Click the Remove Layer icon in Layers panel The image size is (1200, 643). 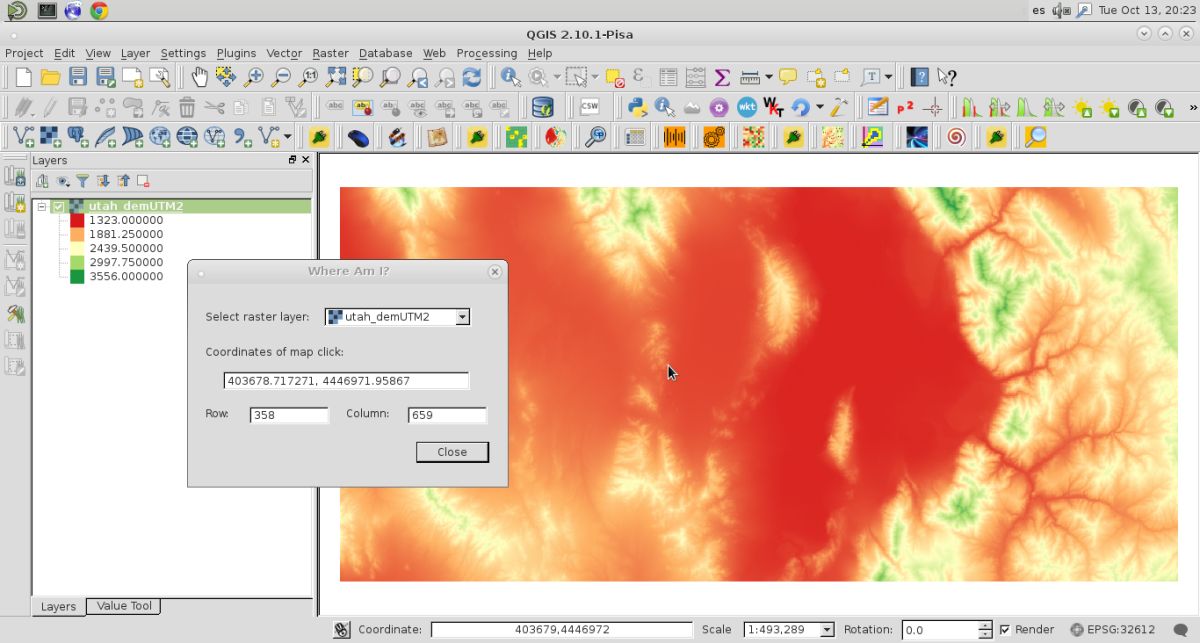pyautogui.click(x=143, y=181)
